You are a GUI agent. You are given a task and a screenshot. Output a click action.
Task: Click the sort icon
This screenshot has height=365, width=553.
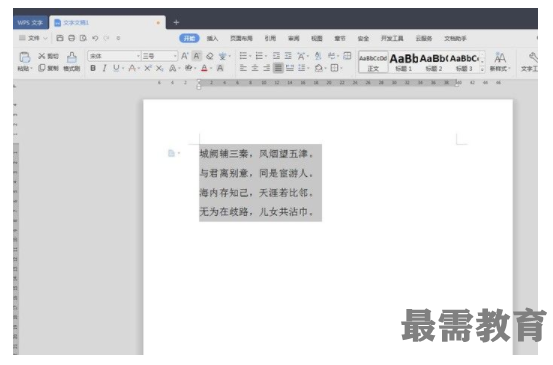(318, 56)
